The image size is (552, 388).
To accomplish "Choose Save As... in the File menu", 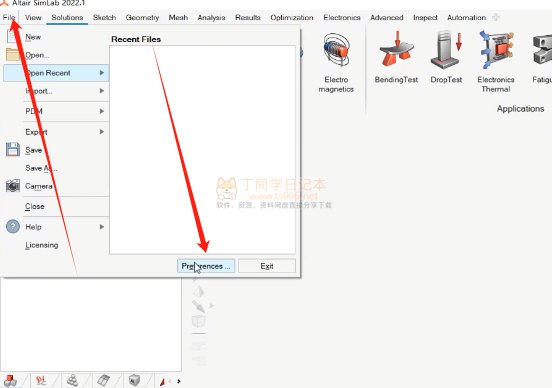I will click(41, 168).
